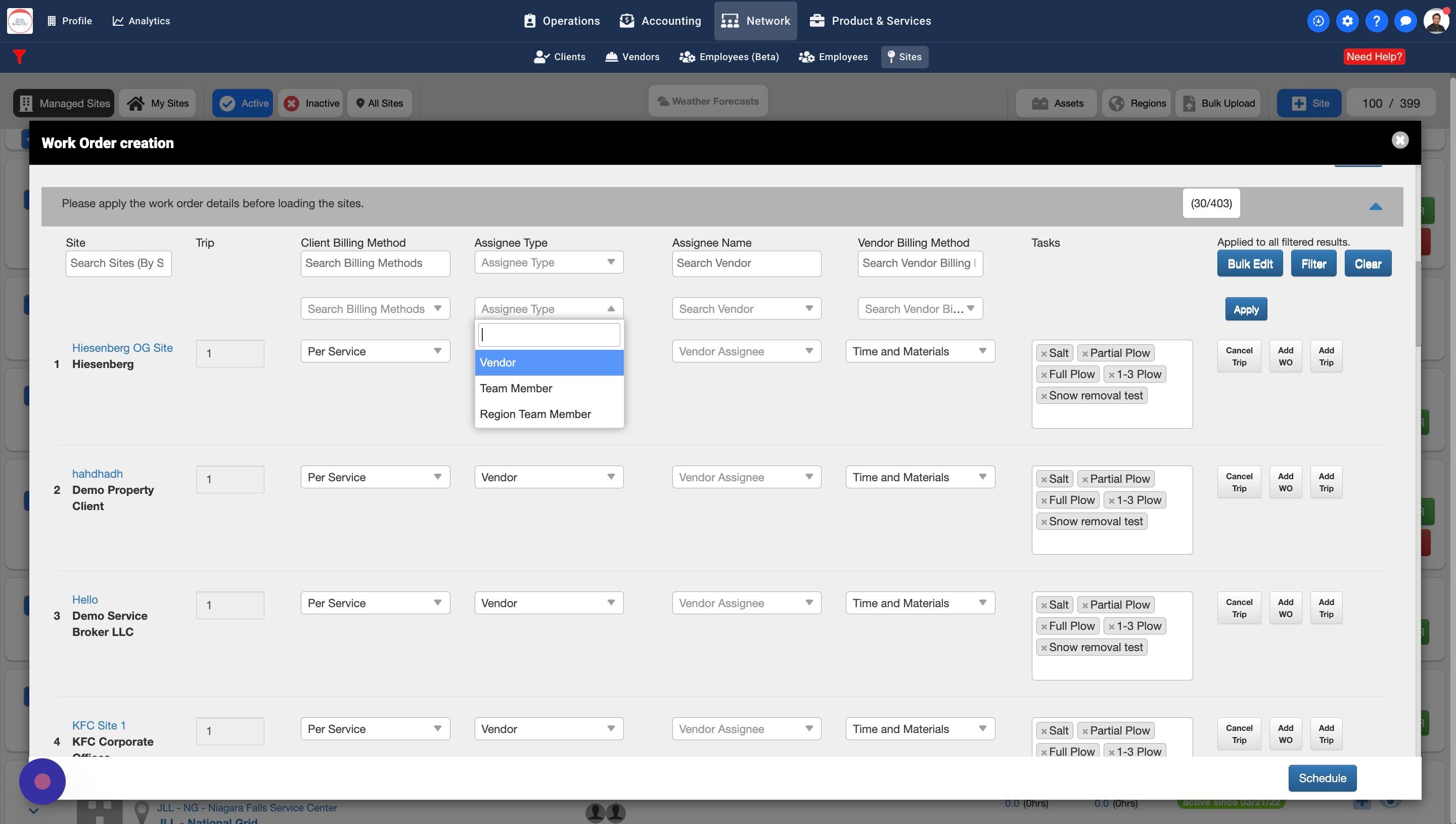Click the help question mark icon
This screenshot has height=824, width=1456.
pos(1376,21)
